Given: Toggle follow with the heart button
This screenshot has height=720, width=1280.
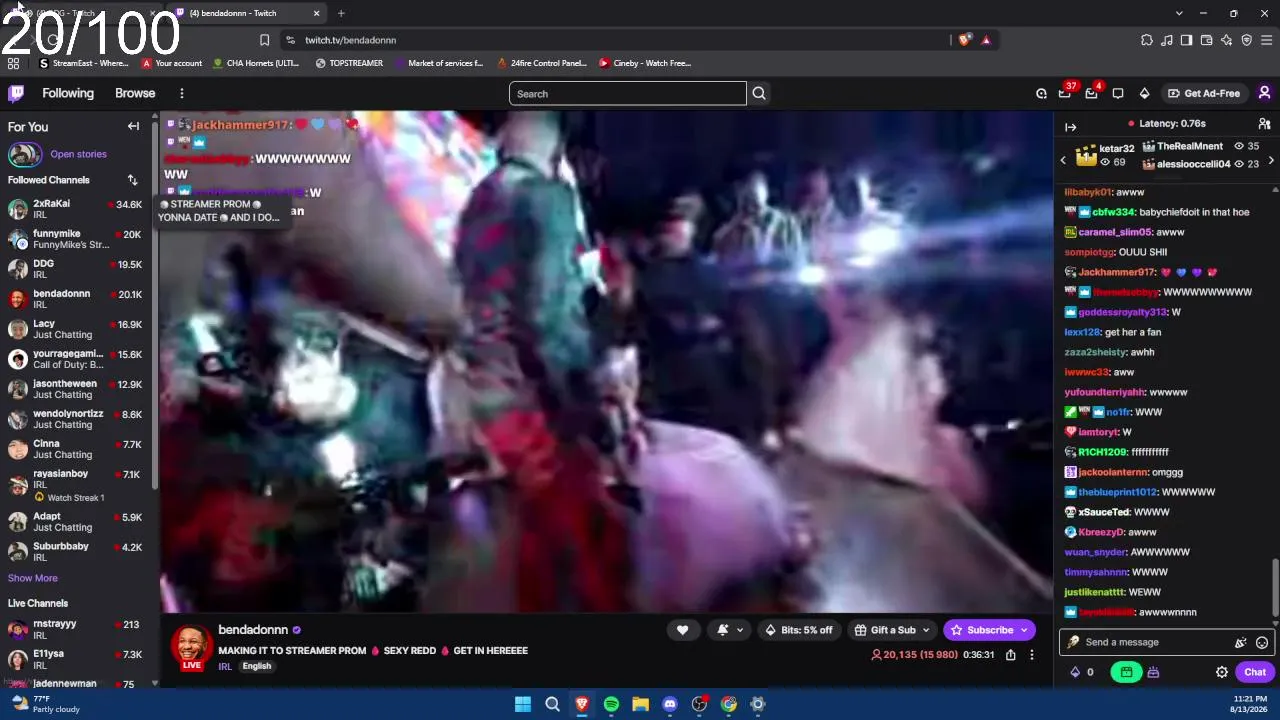Looking at the screenshot, I should click(682, 630).
